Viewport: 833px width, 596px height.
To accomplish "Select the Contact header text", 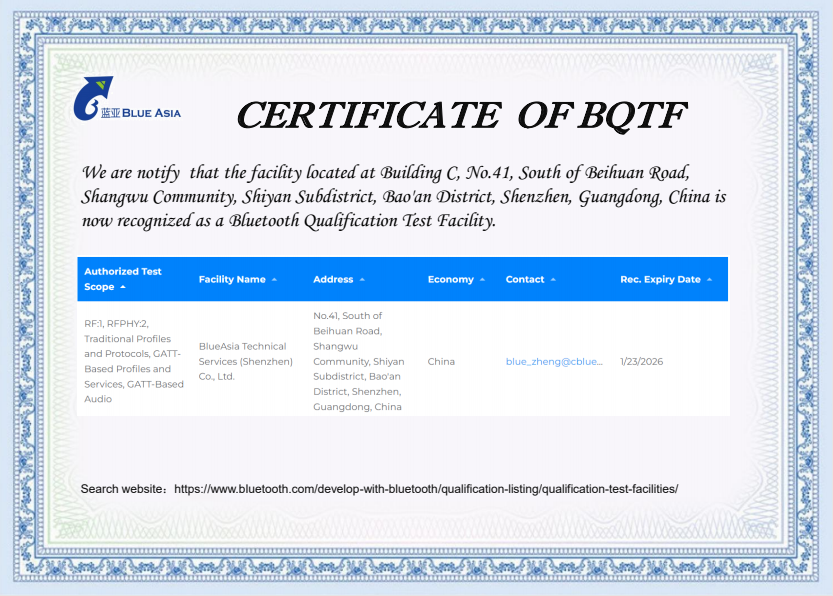I will click(525, 279).
